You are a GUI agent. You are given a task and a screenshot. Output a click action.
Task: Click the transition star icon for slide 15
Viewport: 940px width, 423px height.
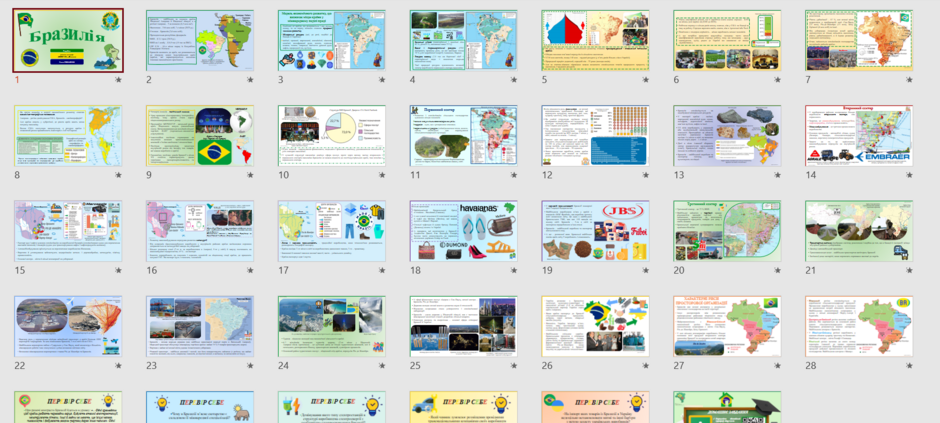click(118, 270)
